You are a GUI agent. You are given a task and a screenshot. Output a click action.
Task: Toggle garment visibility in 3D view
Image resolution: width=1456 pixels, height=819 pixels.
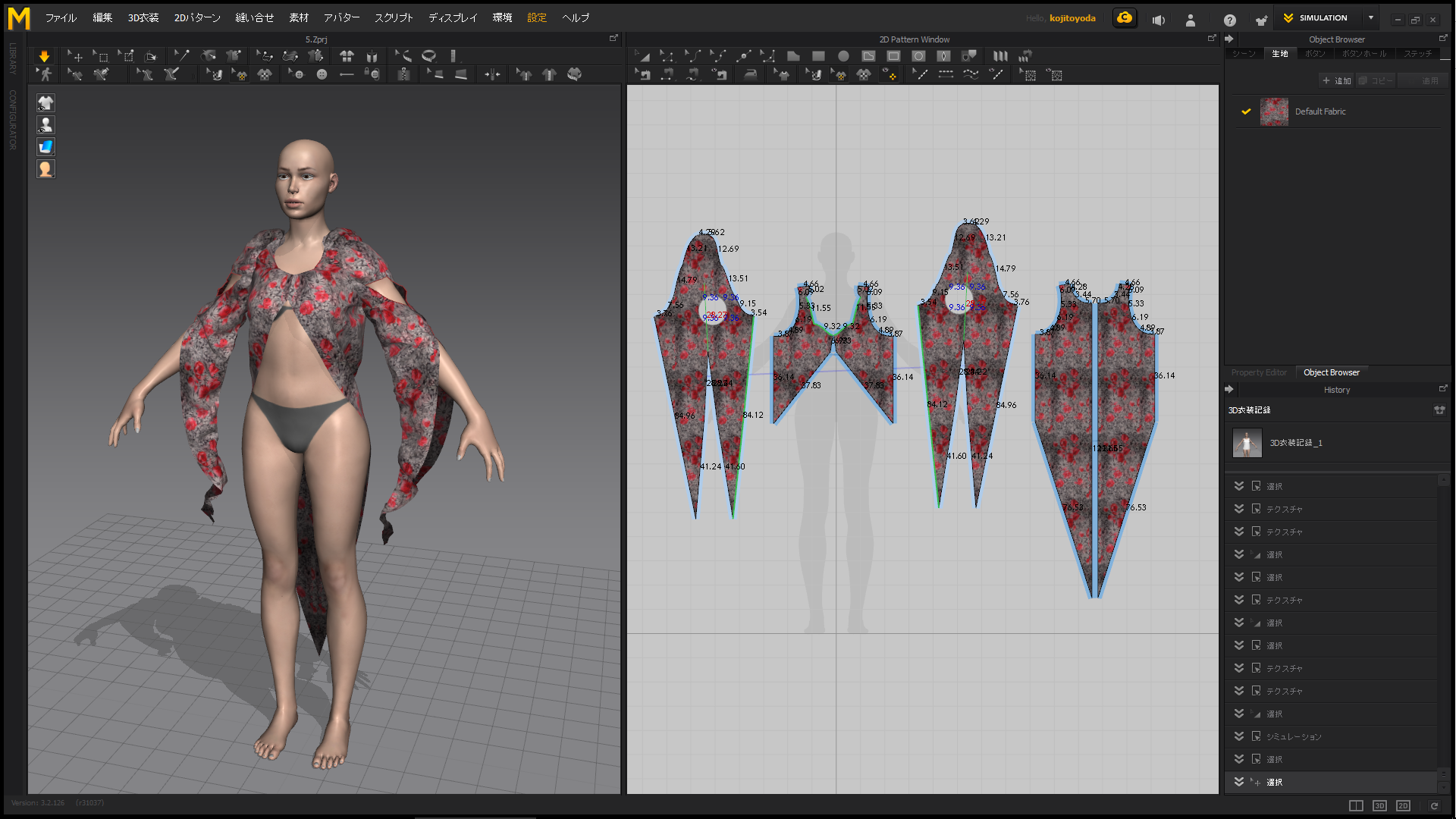click(45, 103)
